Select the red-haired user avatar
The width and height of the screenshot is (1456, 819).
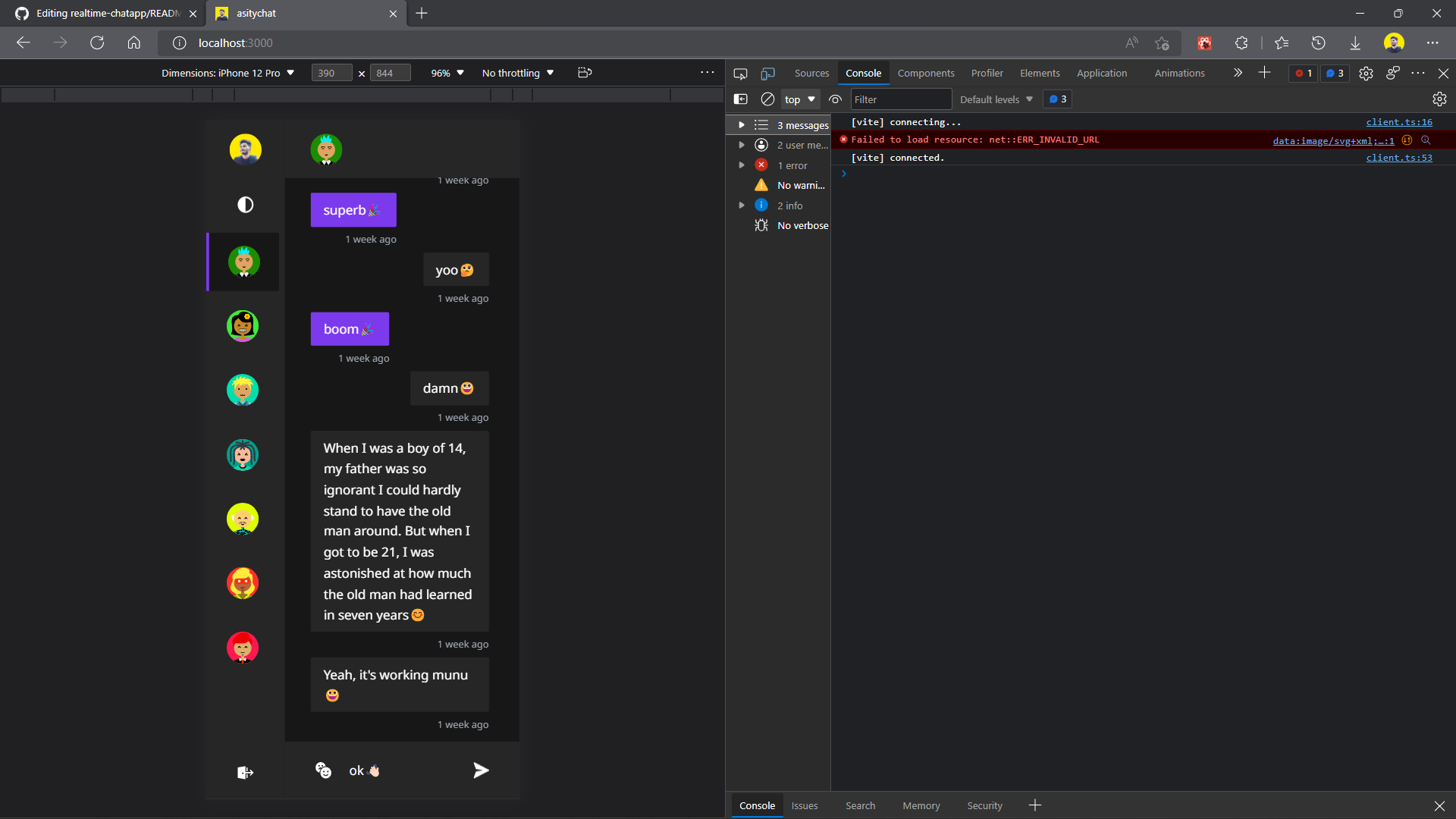point(243,648)
